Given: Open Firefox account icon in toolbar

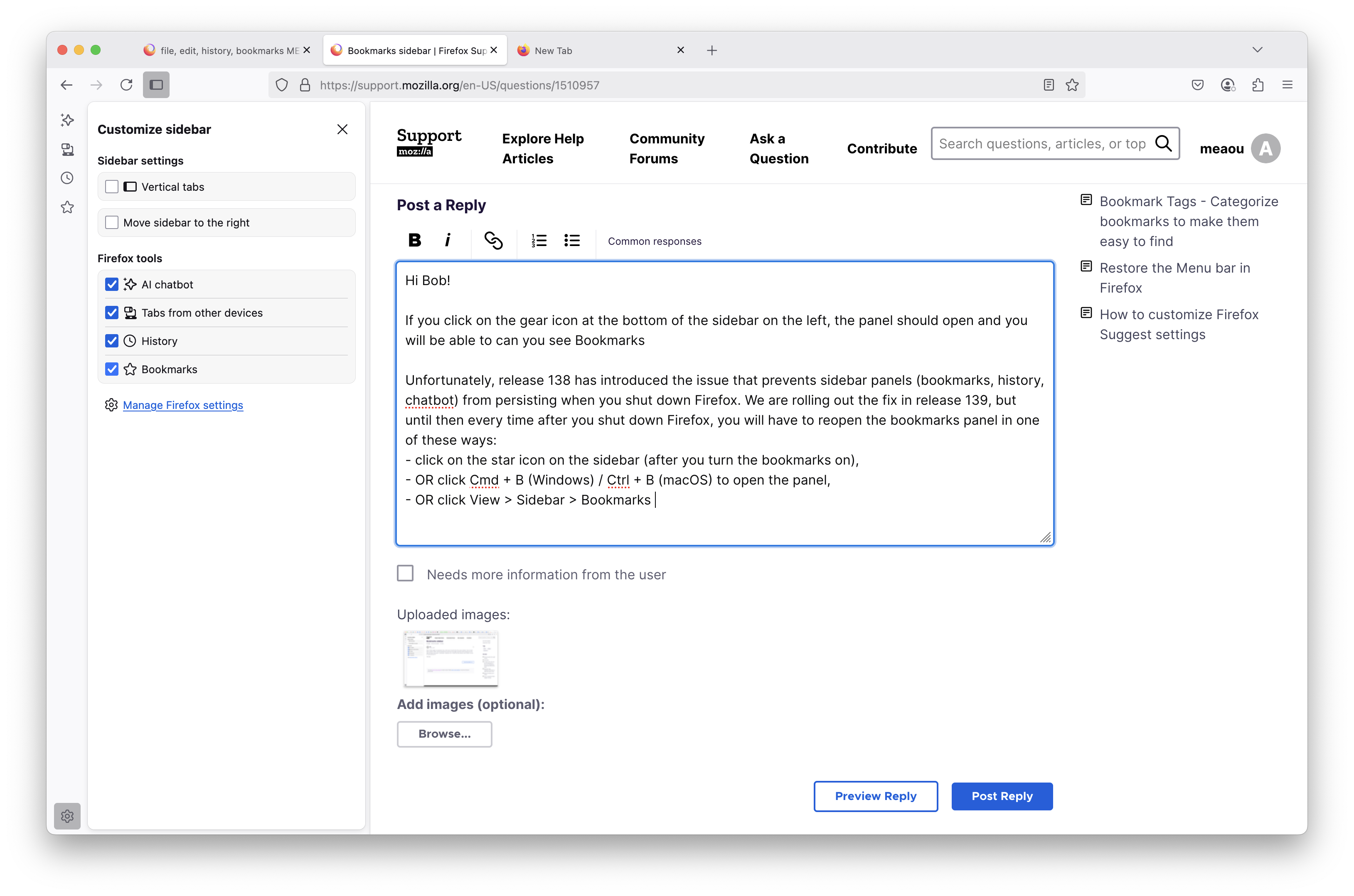Looking at the screenshot, I should coord(1228,85).
